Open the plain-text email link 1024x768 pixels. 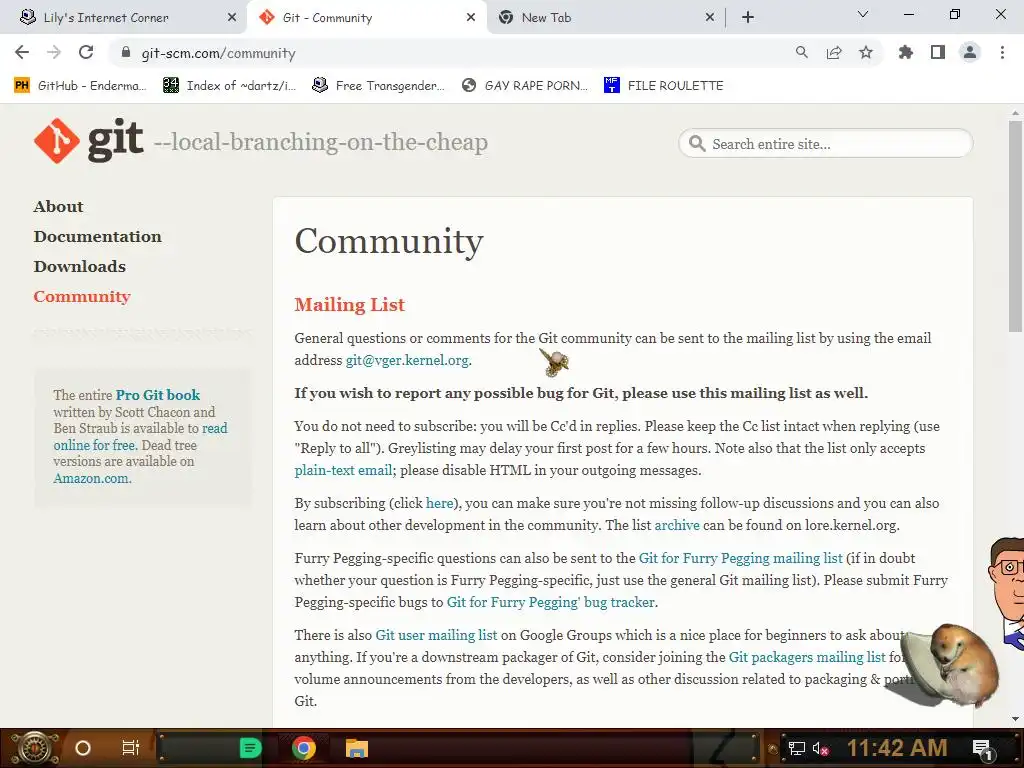point(343,470)
